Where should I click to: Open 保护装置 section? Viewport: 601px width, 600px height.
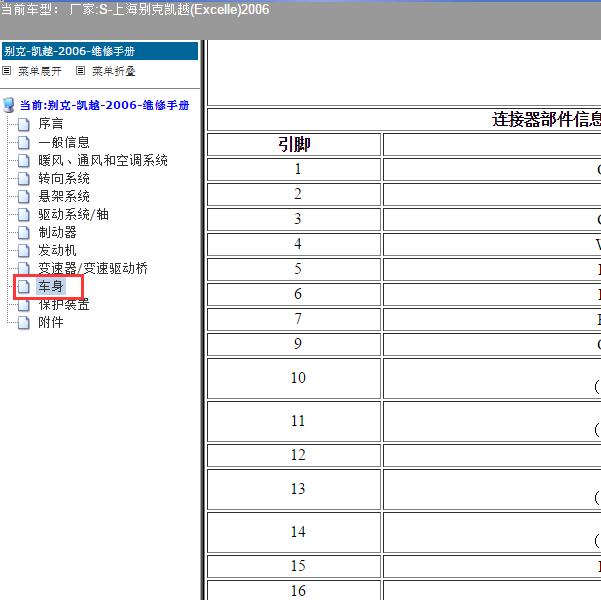coord(64,304)
